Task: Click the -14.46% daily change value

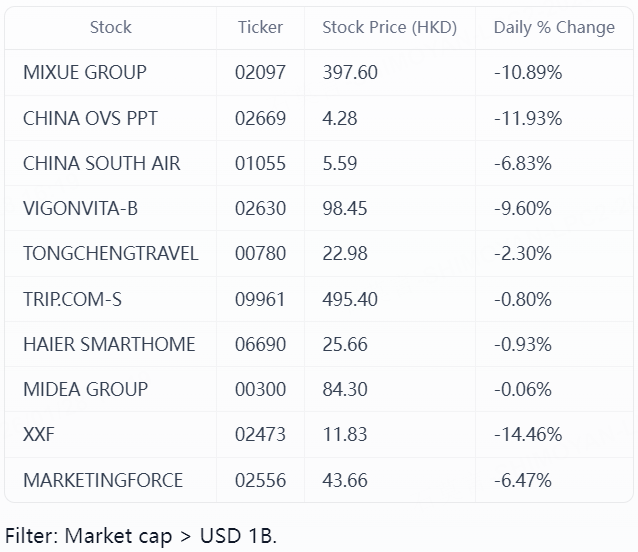Action: [x=528, y=434]
